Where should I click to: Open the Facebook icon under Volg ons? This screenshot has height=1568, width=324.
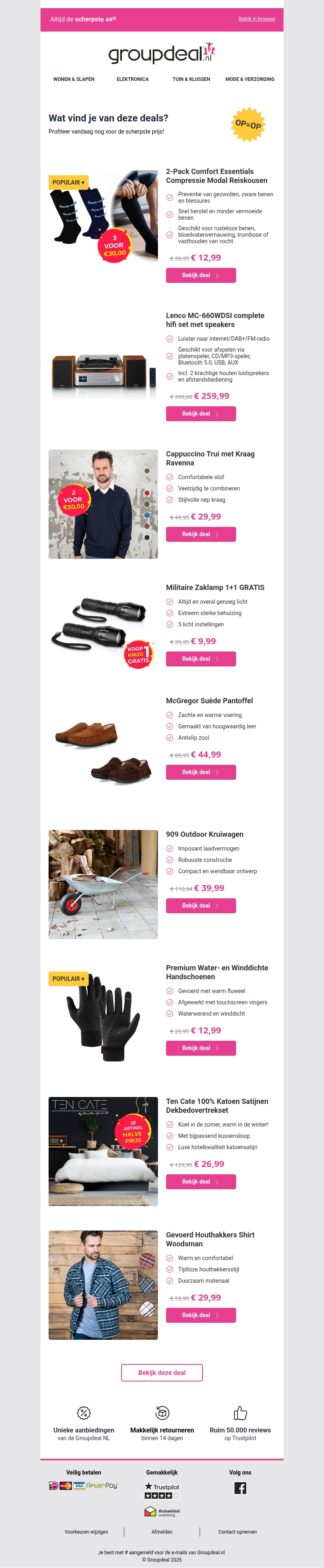tap(240, 1487)
